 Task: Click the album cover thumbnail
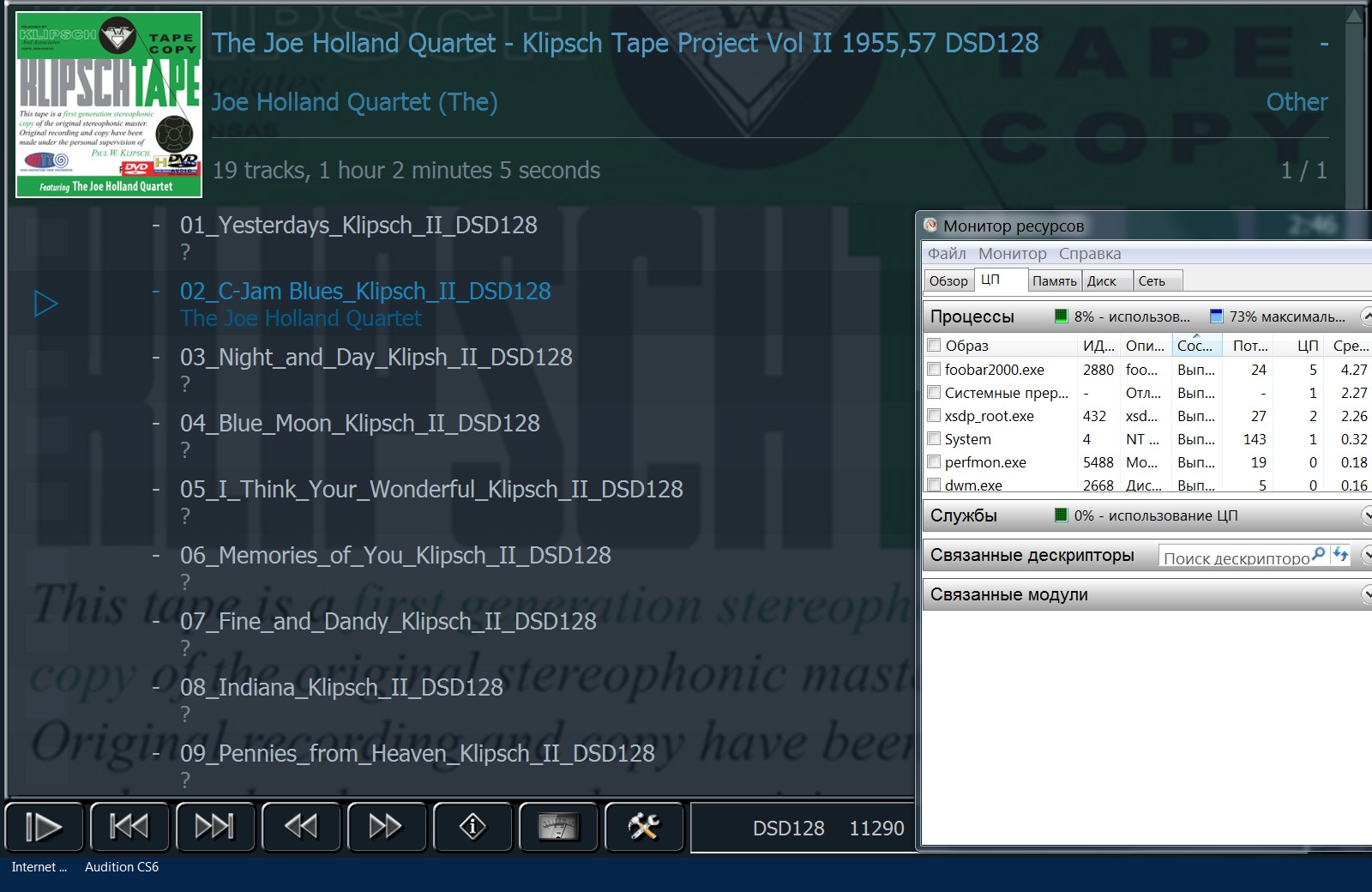pyautogui.click(x=109, y=105)
